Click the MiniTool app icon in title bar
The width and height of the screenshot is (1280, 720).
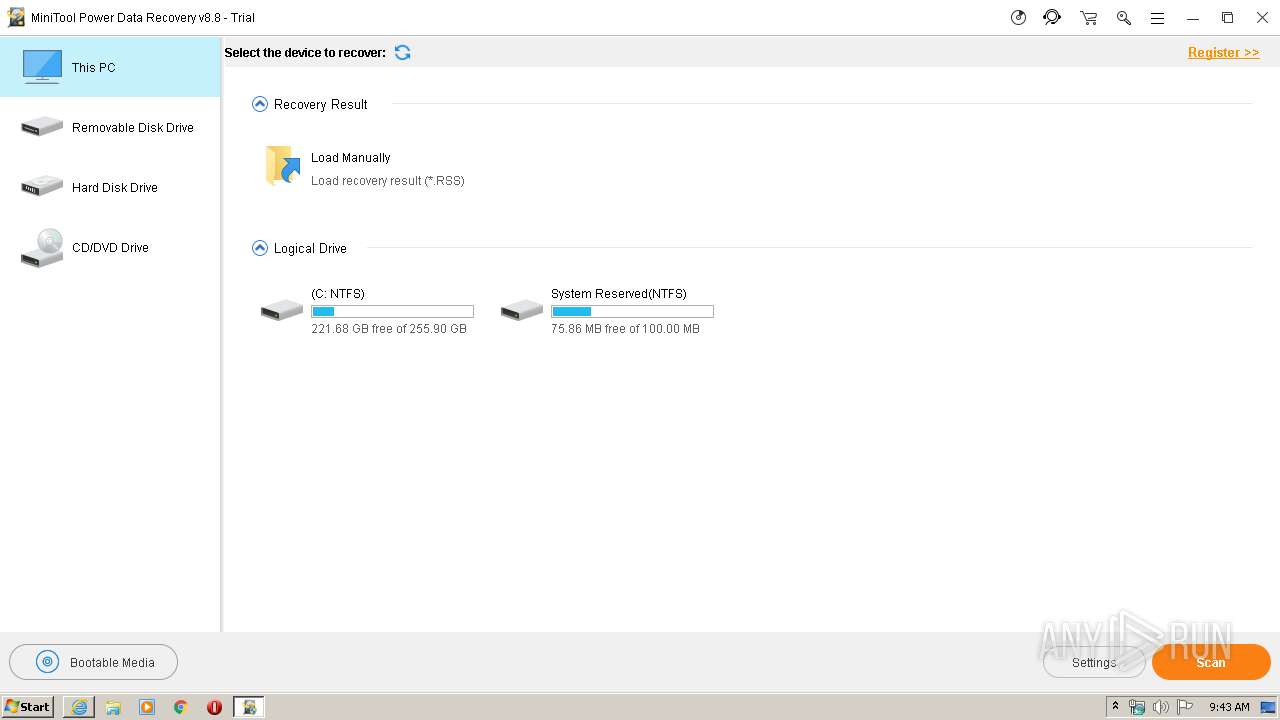pyautogui.click(x=16, y=17)
